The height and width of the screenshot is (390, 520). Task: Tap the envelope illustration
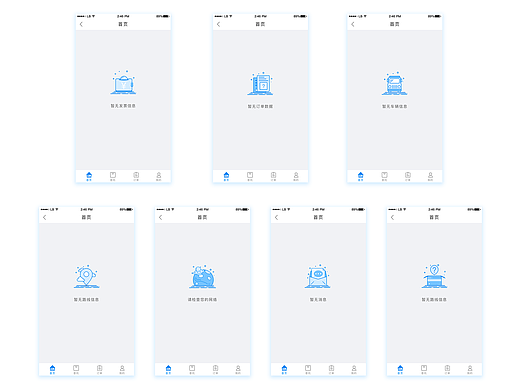coord(318,276)
